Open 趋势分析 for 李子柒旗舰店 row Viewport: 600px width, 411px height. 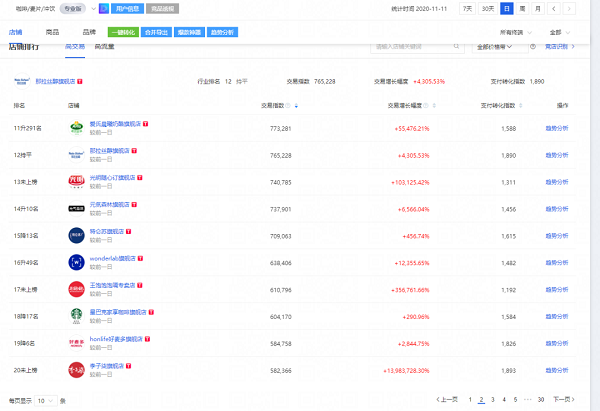557,370
